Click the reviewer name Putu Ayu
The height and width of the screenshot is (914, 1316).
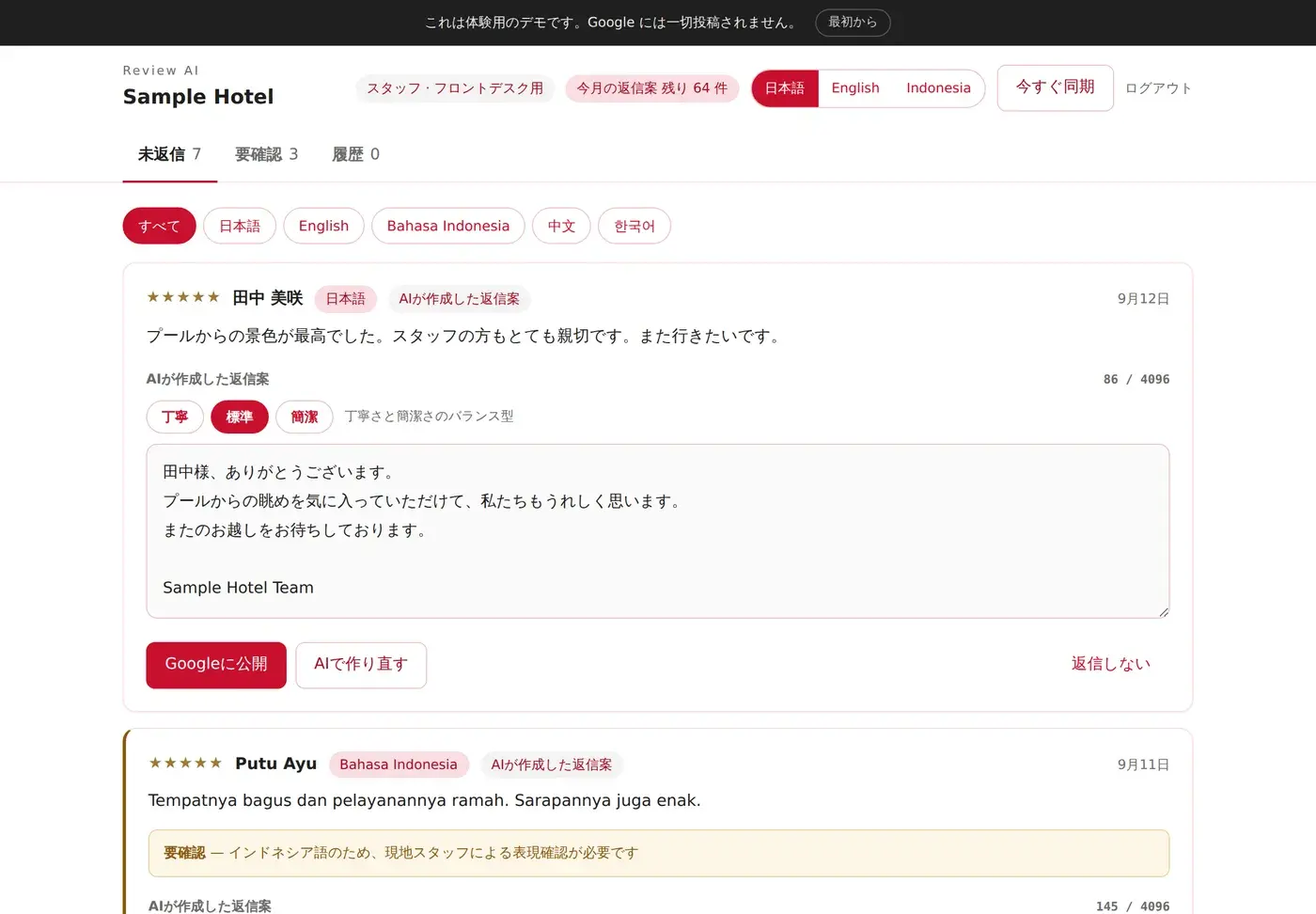pyautogui.click(x=276, y=764)
